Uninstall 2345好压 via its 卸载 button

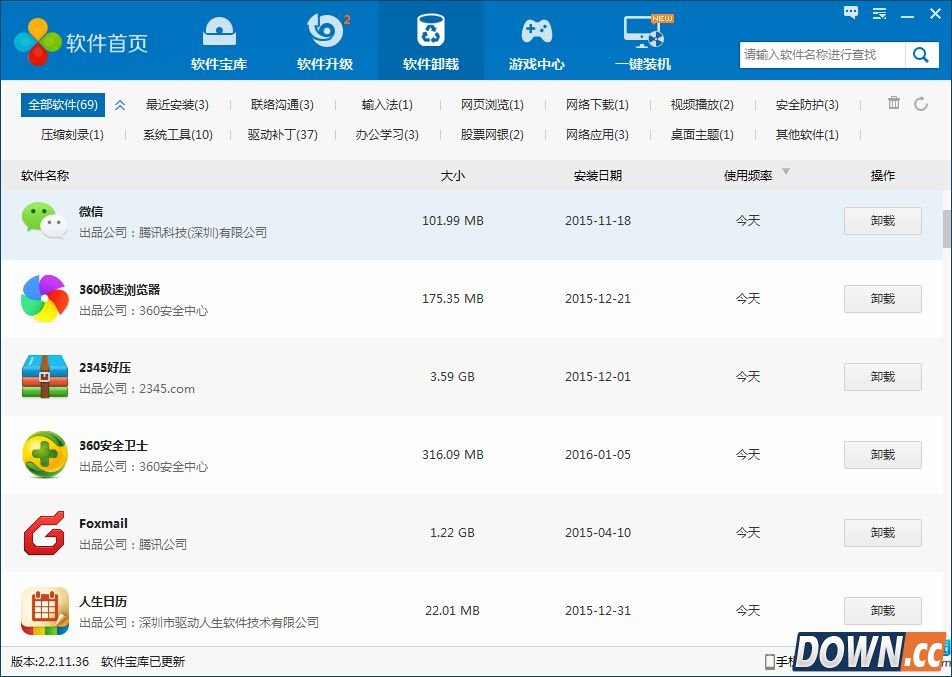882,376
